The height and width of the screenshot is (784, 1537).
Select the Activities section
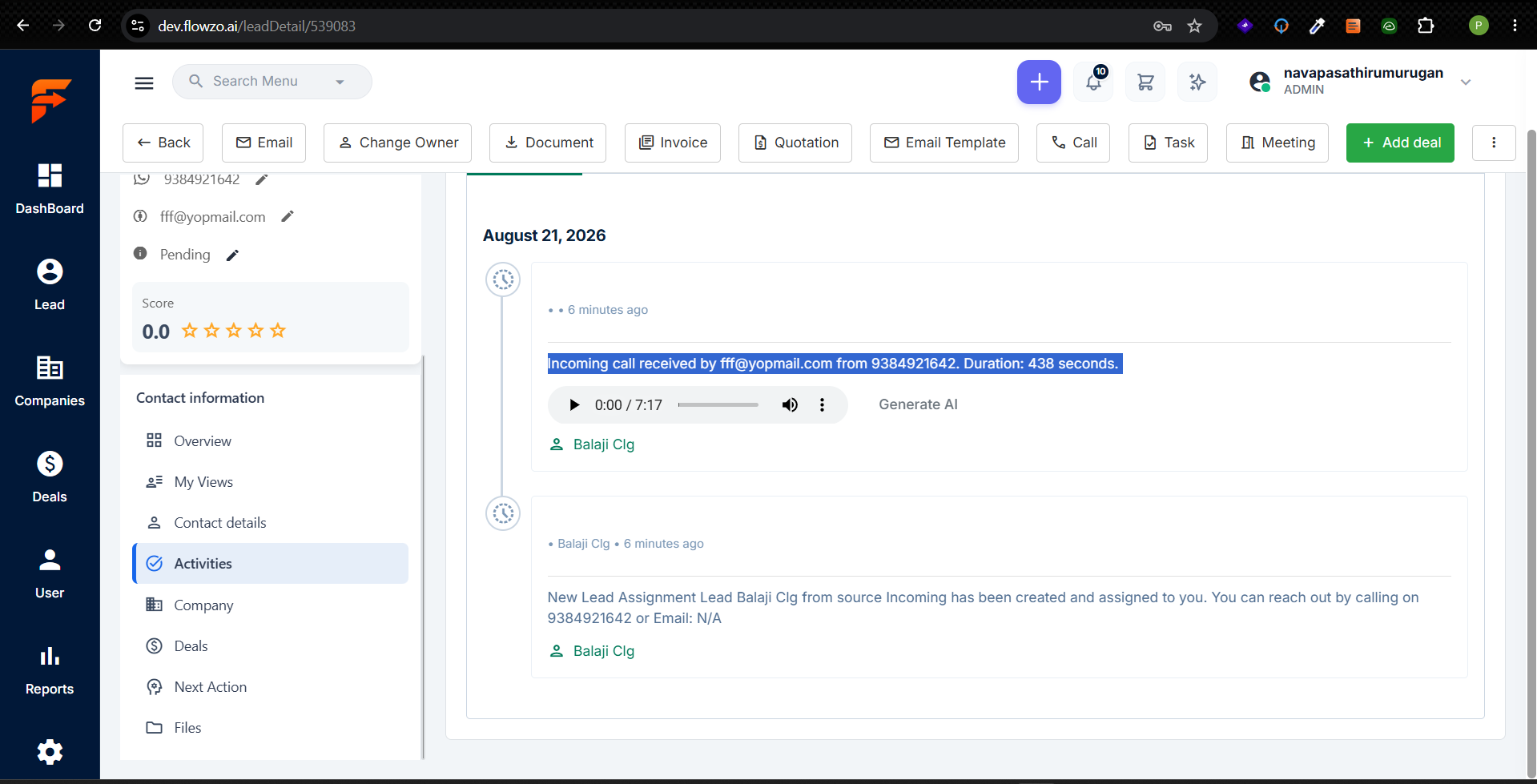click(x=271, y=564)
